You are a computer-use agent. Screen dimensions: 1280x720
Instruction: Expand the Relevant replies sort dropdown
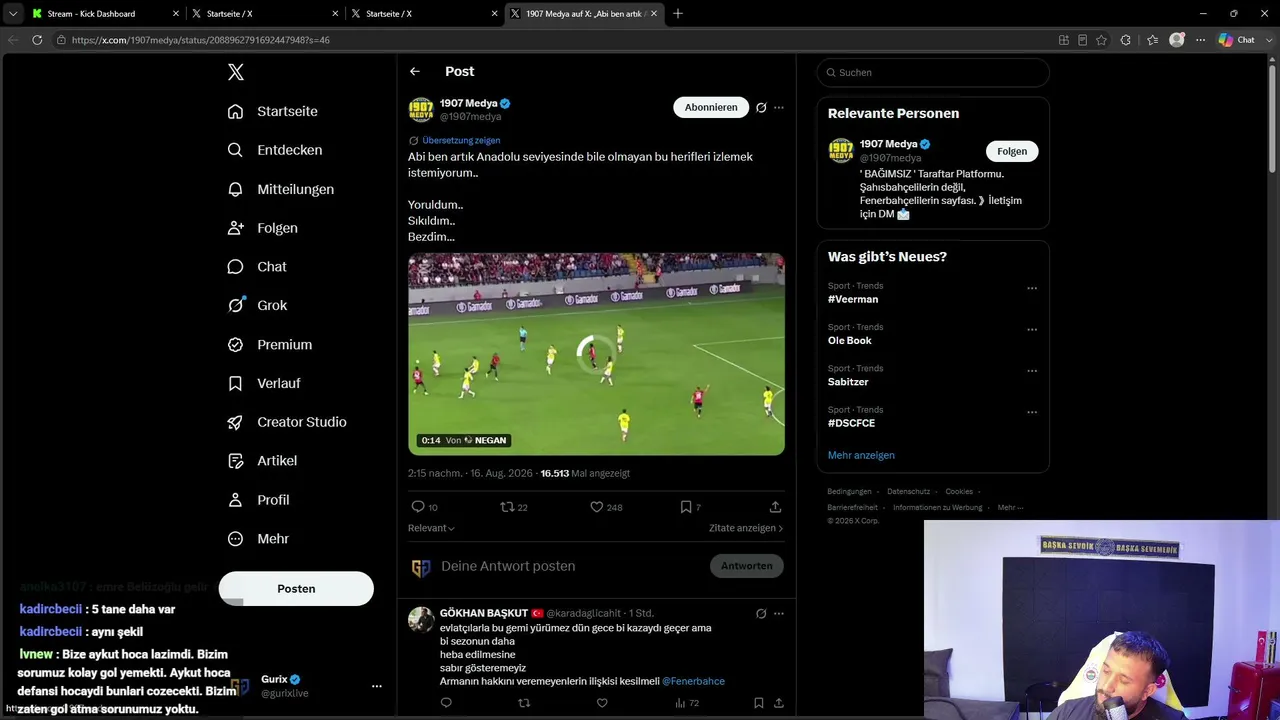431,528
